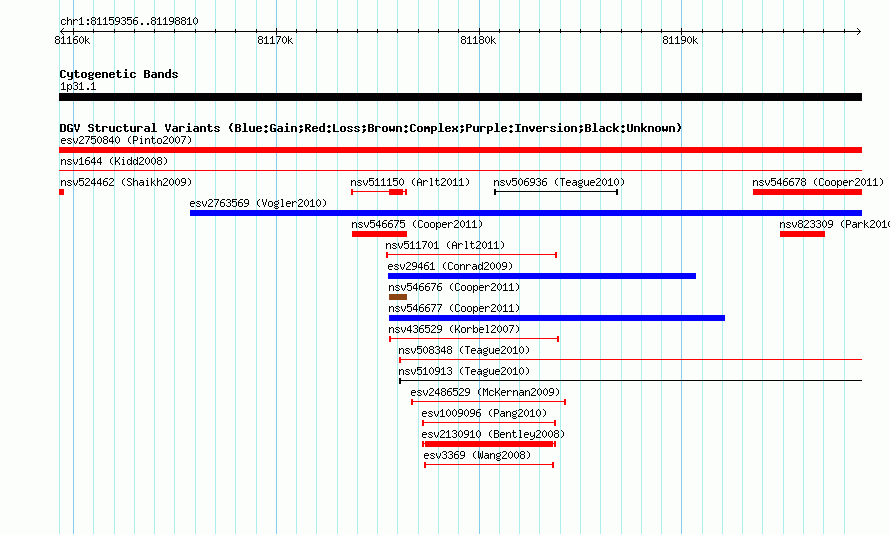Click the blue nsv546677 gain bar
The height and width of the screenshot is (534, 890).
tap(557, 318)
